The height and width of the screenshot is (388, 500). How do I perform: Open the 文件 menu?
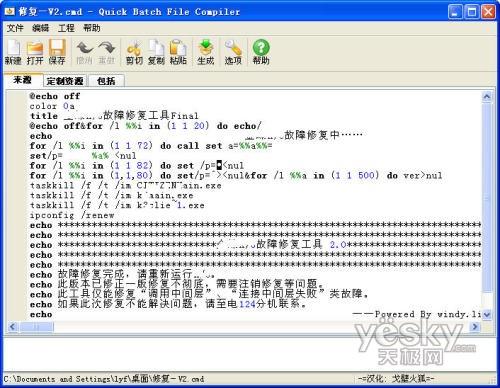tap(15, 28)
